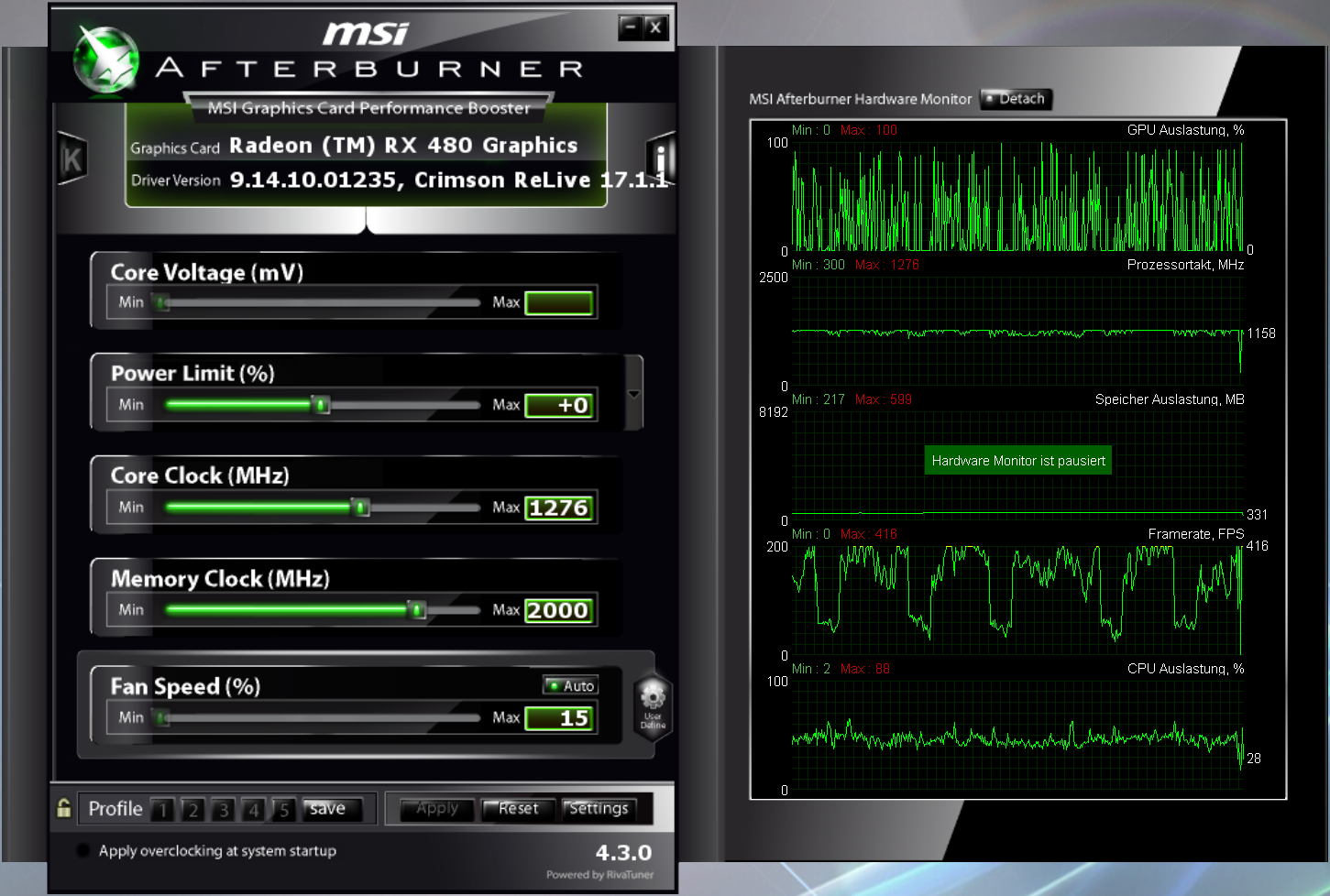The image size is (1330, 896).
Task: Click 'Hardware Monitor ist pausiert' notice
Action: tap(1018, 461)
